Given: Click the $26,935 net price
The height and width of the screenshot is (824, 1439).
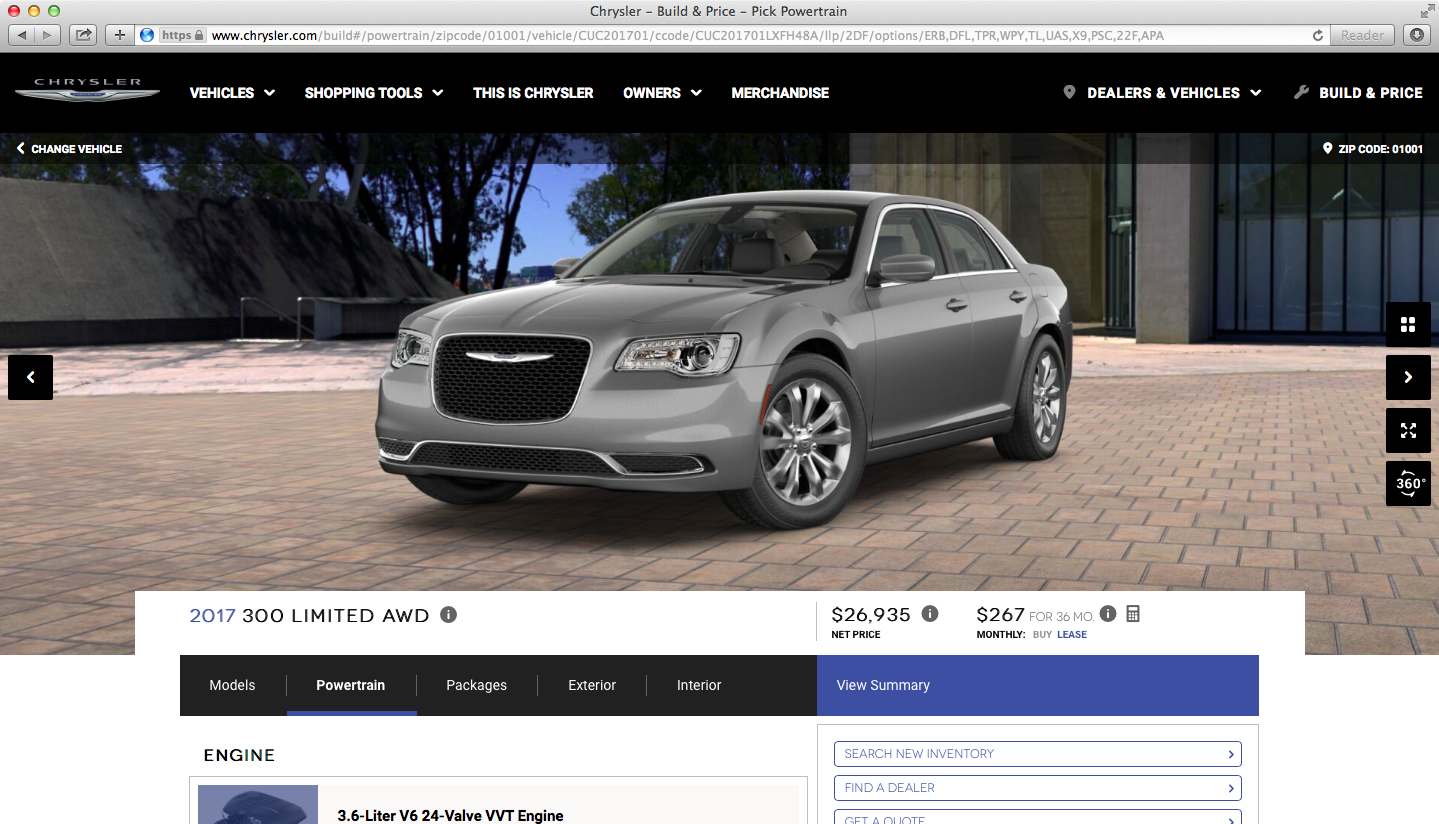Looking at the screenshot, I should [x=871, y=614].
